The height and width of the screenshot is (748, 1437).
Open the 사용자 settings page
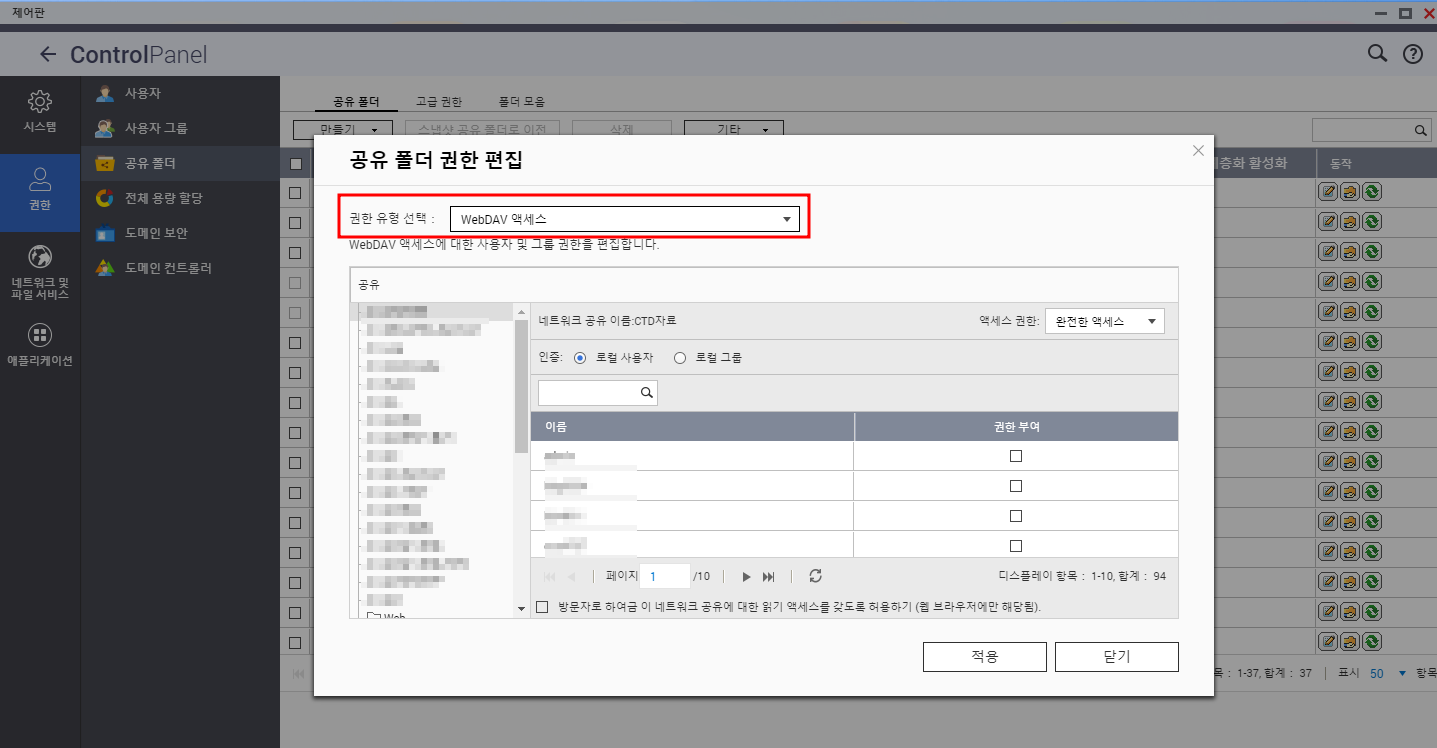(180, 93)
